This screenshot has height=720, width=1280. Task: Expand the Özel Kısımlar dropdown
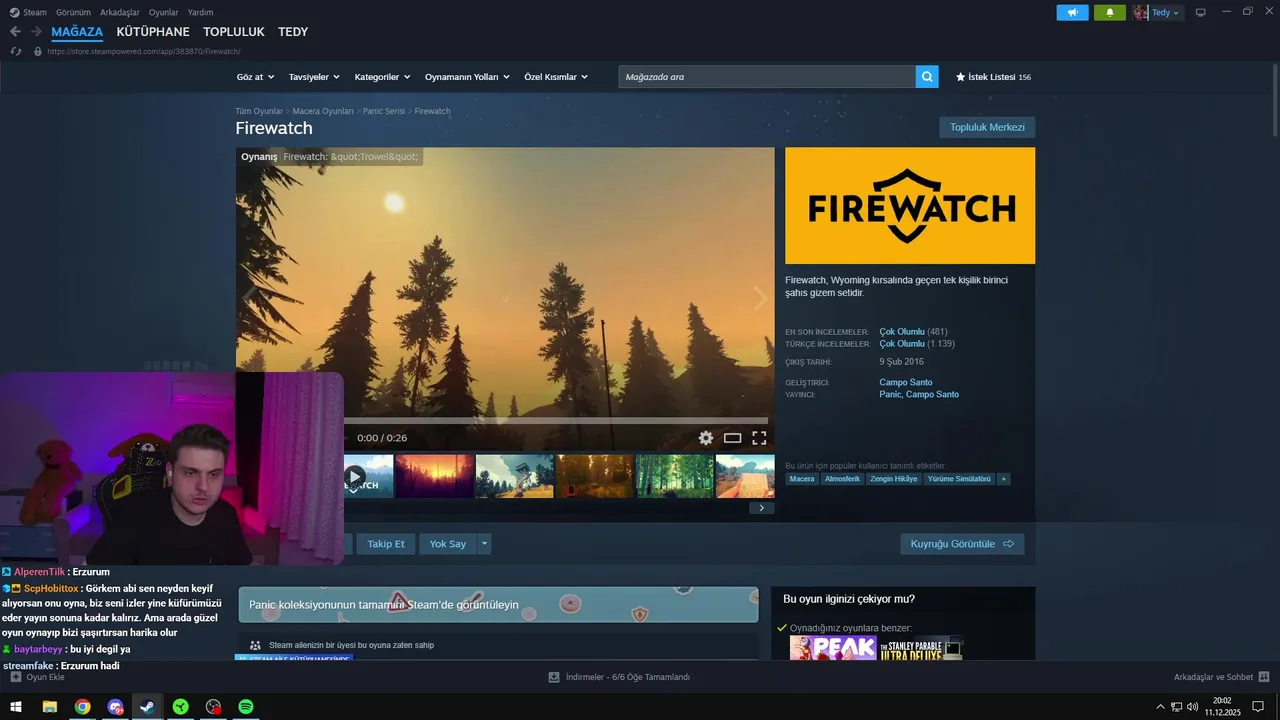[x=556, y=77]
